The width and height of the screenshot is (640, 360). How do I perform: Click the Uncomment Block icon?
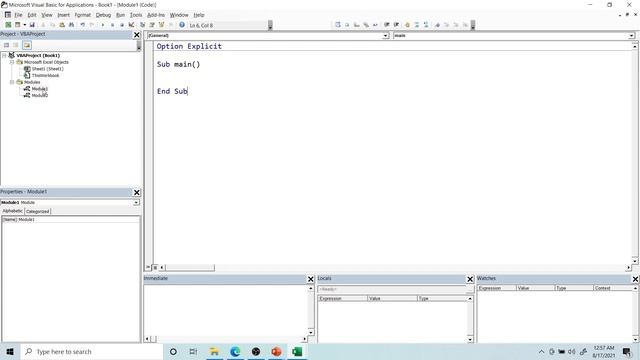[x=426, y=25]
